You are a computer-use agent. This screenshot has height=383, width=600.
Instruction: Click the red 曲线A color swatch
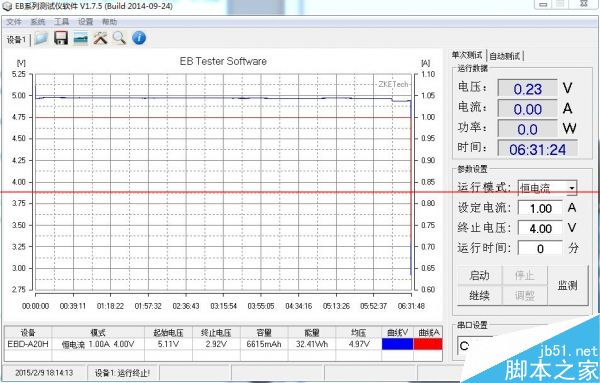pos(428,344)
